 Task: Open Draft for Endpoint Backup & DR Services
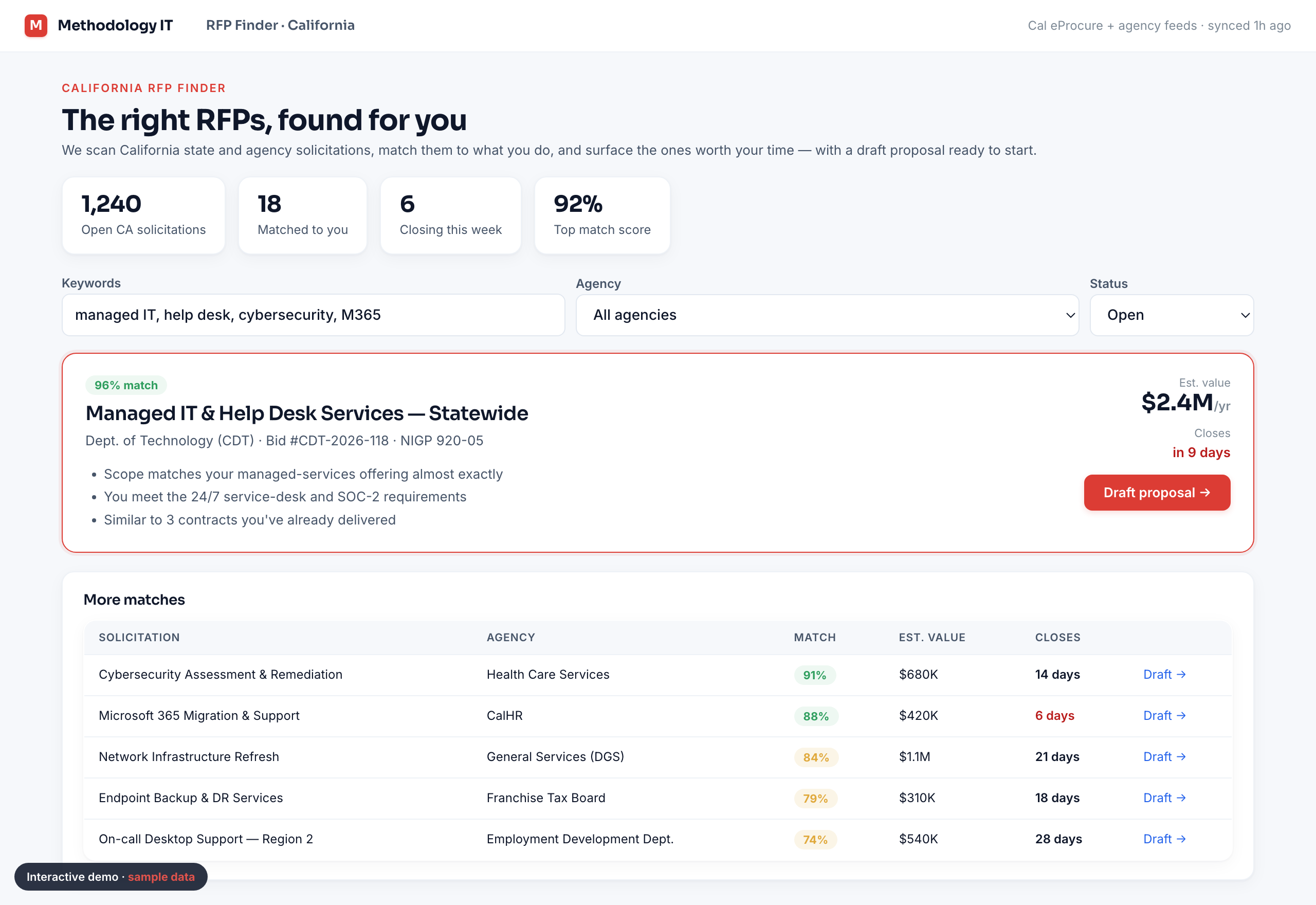(1164, 798)
